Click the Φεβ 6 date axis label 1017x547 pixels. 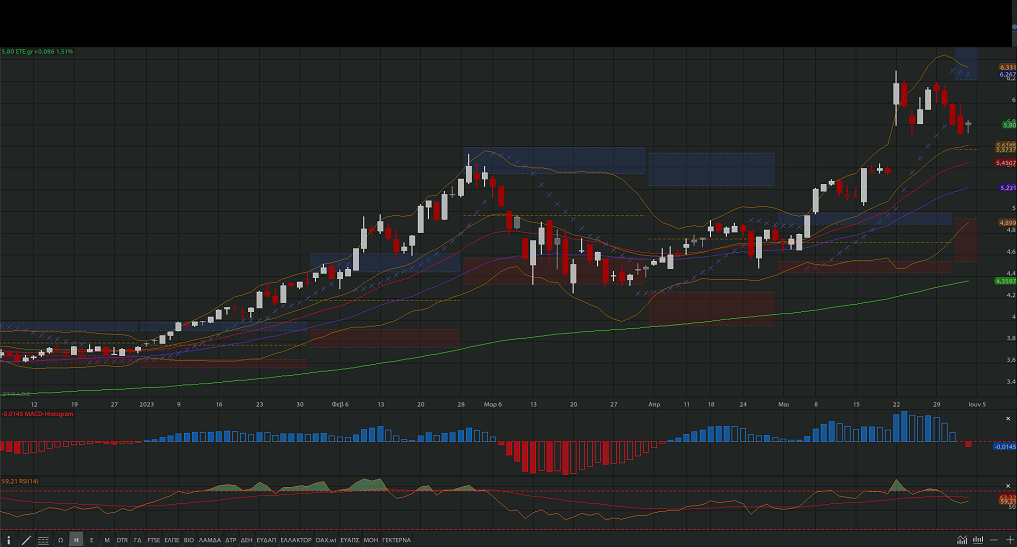click(x=340, y=404)
